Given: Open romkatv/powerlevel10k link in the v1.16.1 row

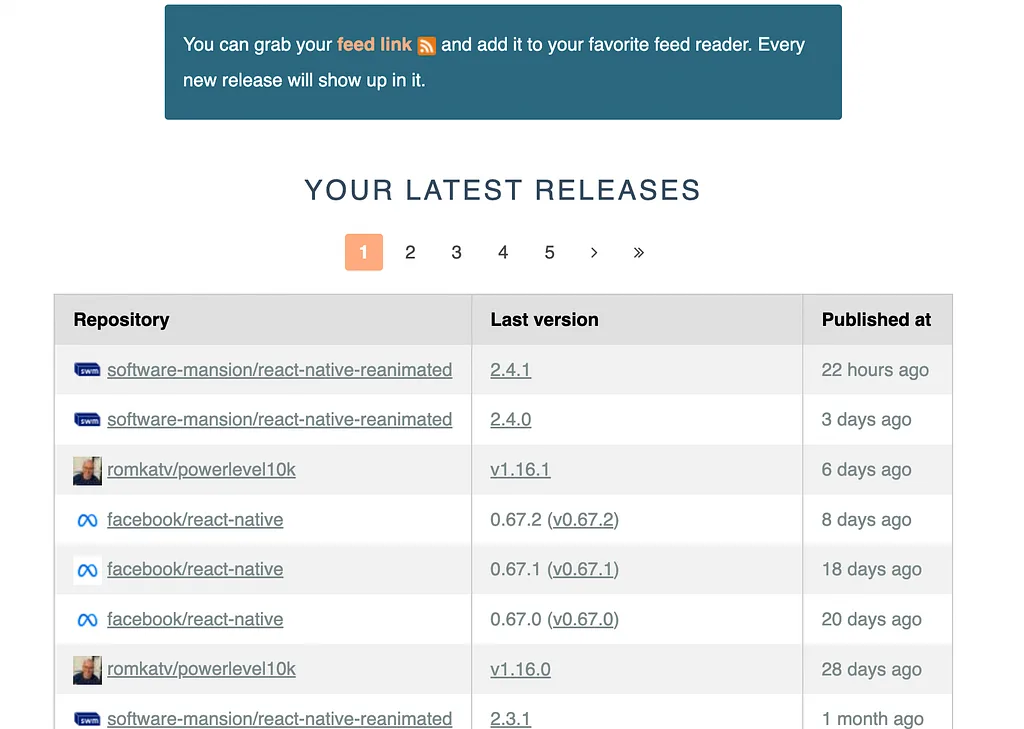Looking at the screenshot, I should 201,470.
